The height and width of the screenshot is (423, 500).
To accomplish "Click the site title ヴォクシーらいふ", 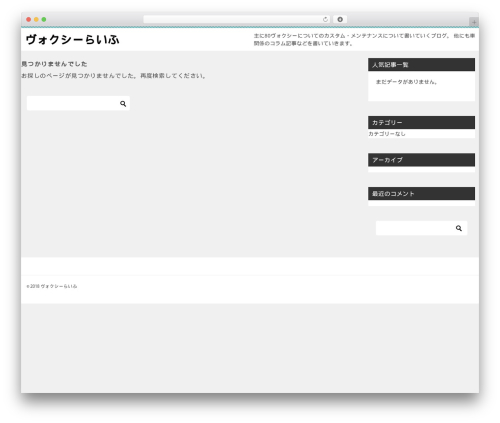I will coord(73,40).
